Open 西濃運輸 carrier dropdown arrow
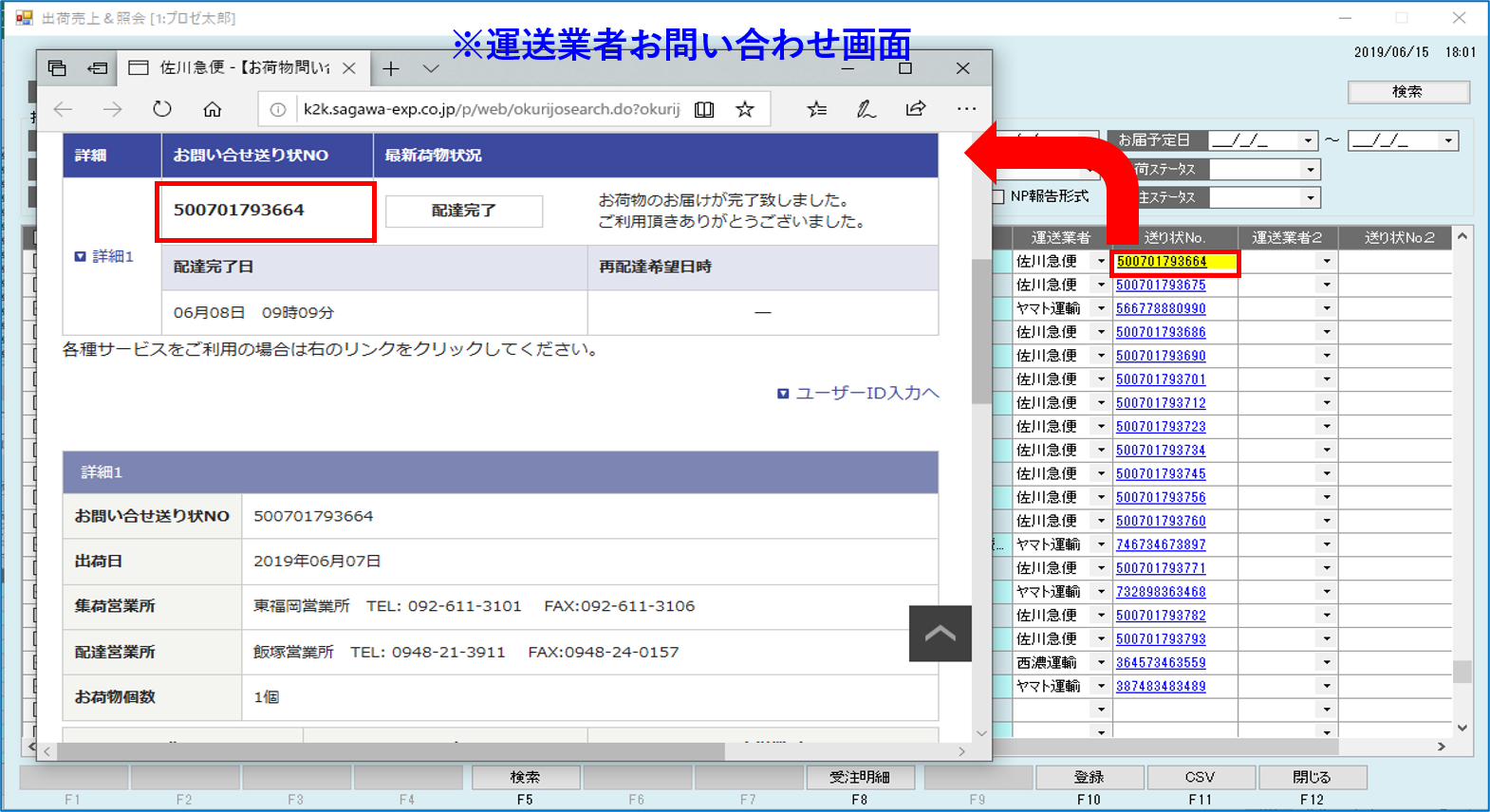This screenshot has width=1490, height=812. [1101, 663]
